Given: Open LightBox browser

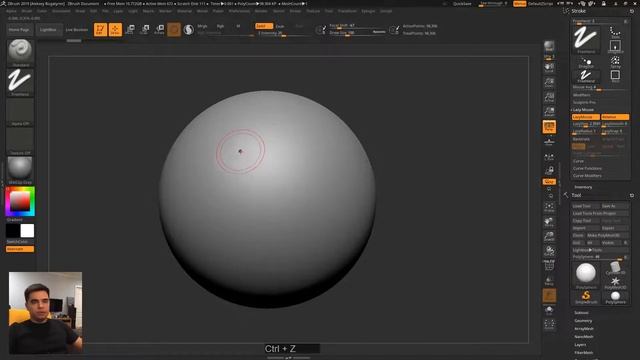Looking at the screenshot, I should [x=48, y=30].
